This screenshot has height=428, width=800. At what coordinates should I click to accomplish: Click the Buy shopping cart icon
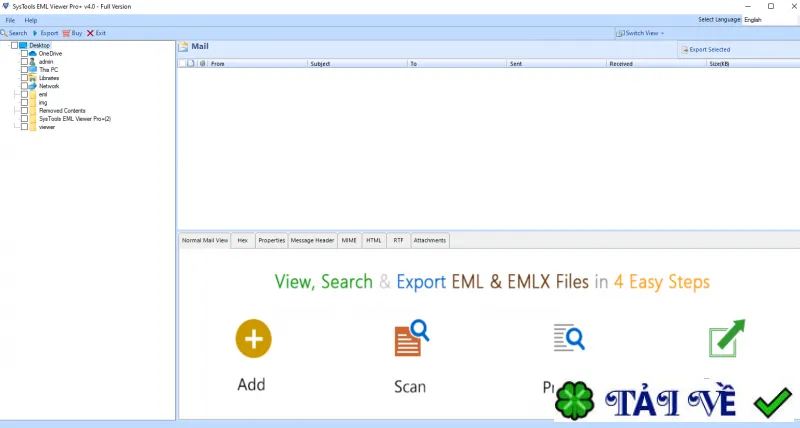tap(66, 33)
